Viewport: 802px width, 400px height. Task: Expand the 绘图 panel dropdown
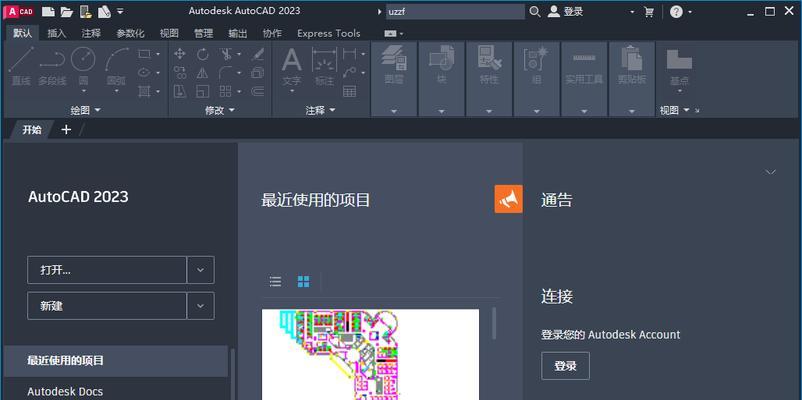[x=86, y=110]
